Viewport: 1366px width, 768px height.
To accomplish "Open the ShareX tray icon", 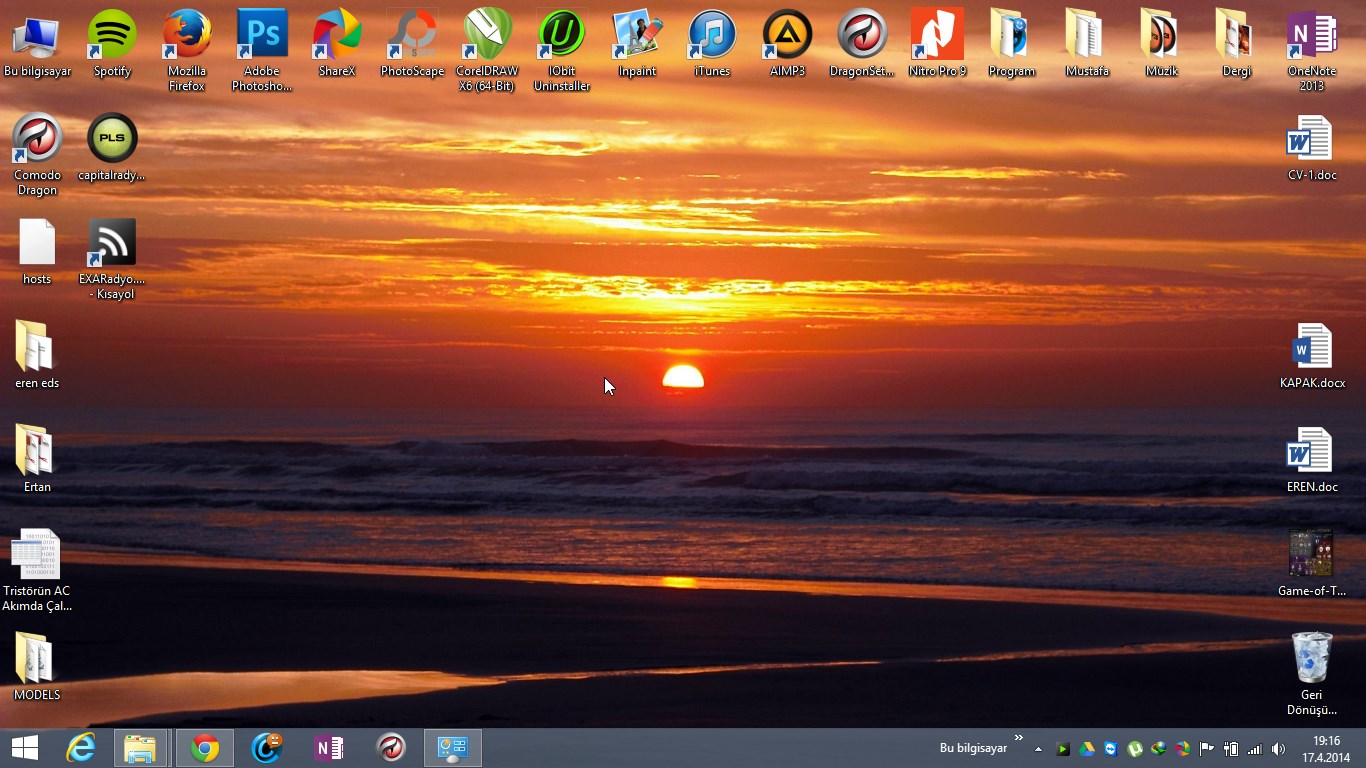I will (x=1183, y=749).
